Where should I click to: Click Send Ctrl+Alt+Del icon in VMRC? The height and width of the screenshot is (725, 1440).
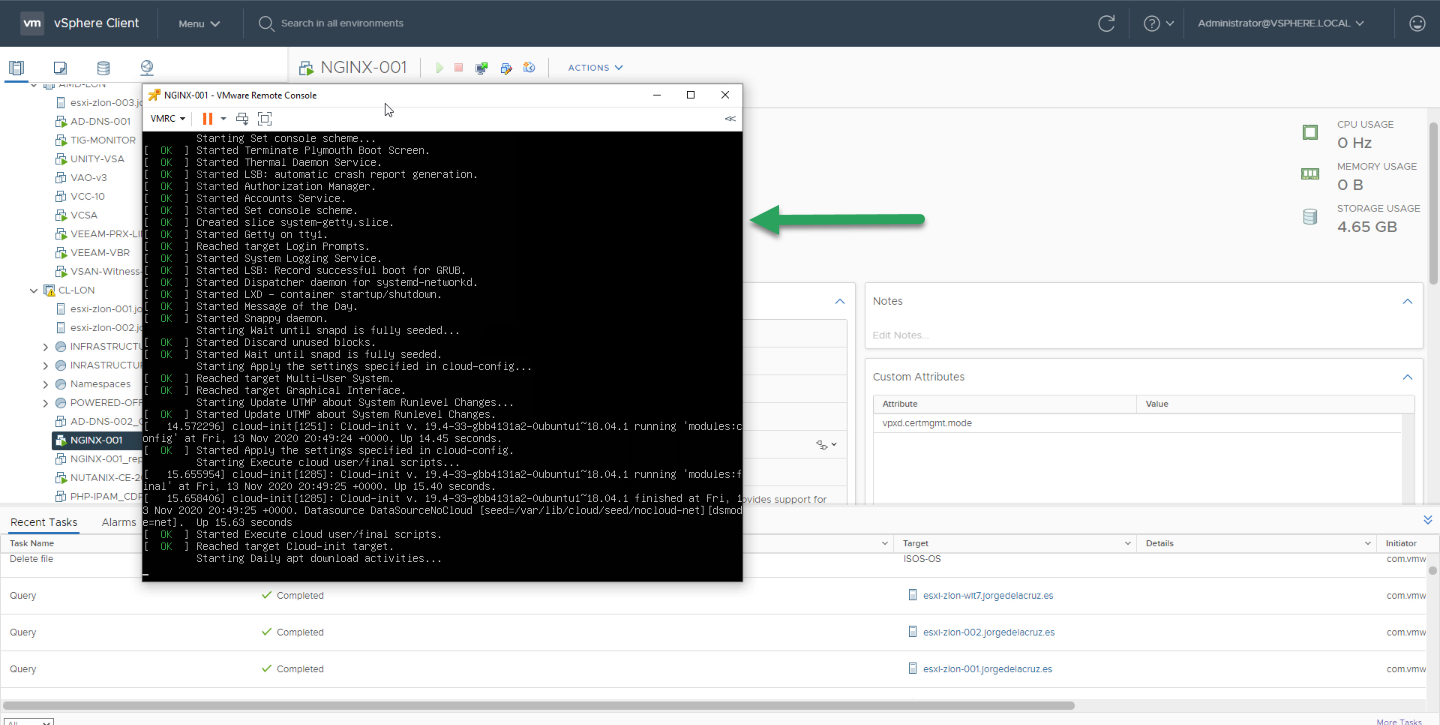point(242,118)
